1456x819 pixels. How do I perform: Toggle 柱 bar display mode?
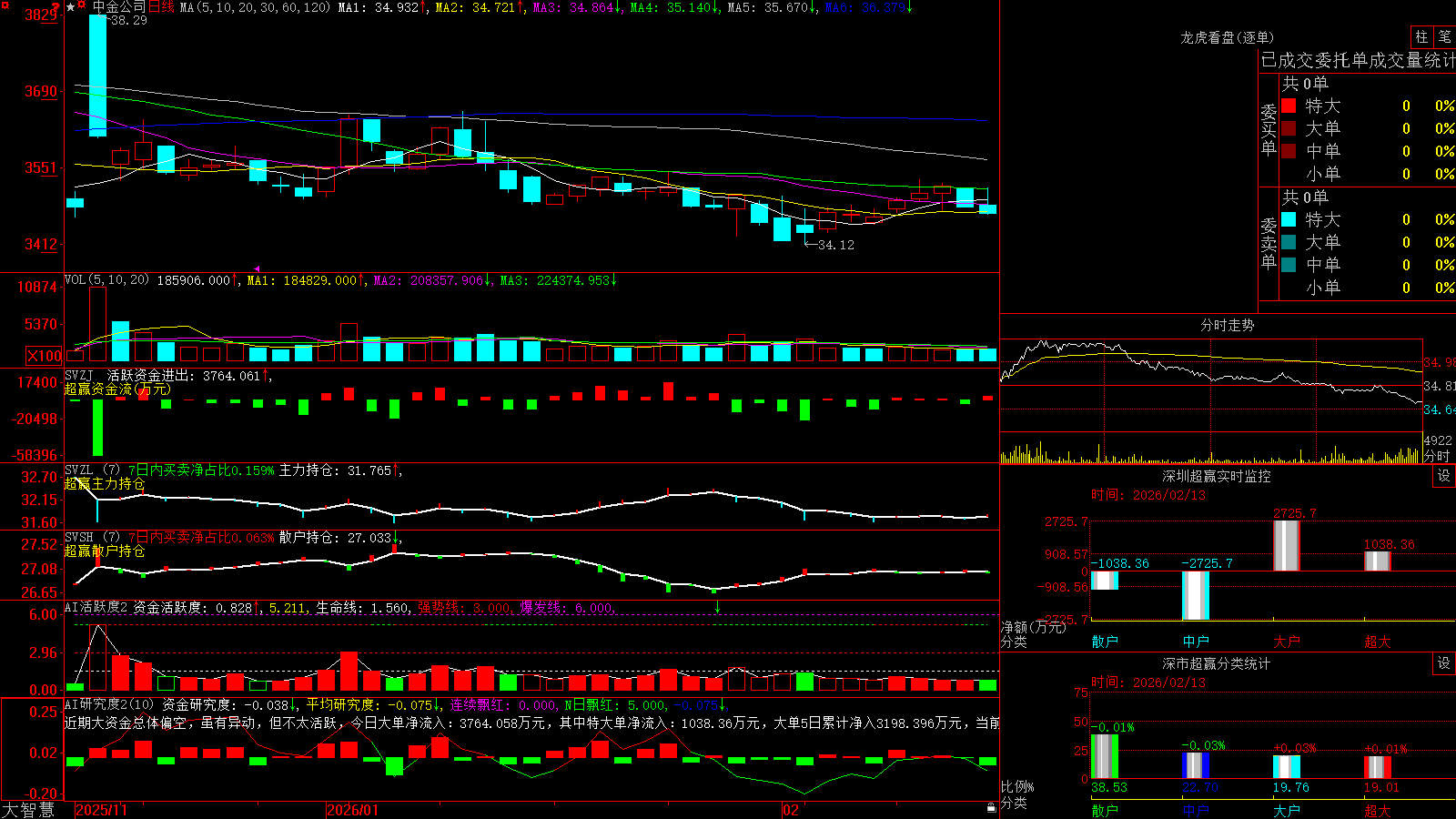(1421, 36)
